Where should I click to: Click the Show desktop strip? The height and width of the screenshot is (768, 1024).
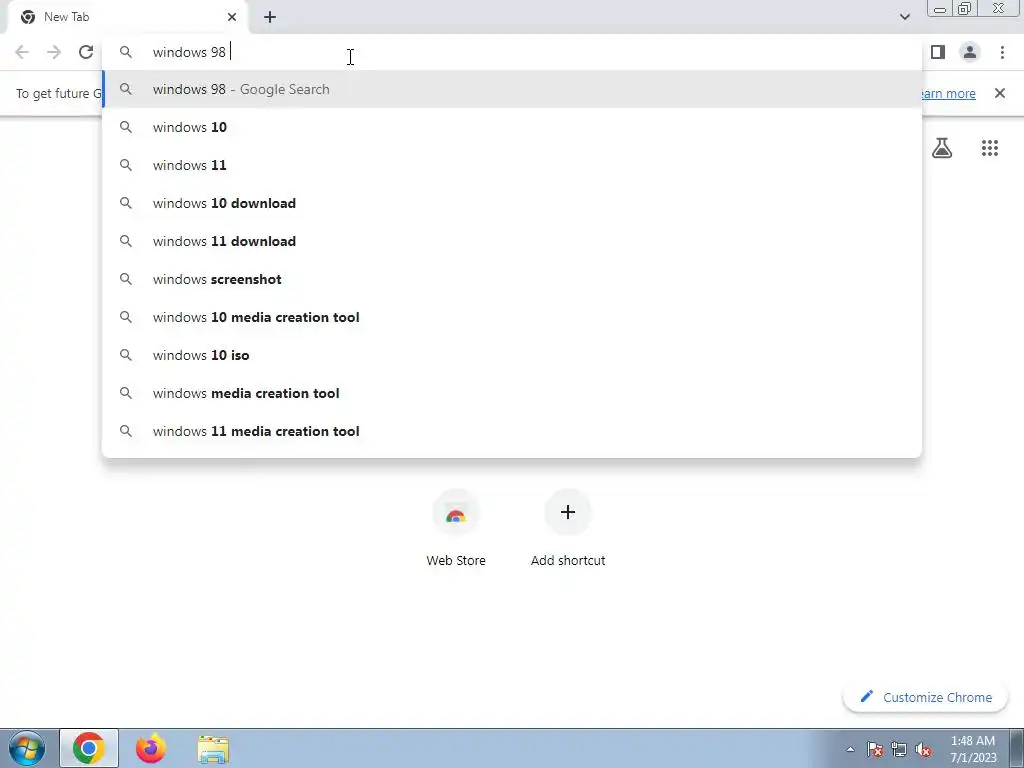click(1017, 748)
